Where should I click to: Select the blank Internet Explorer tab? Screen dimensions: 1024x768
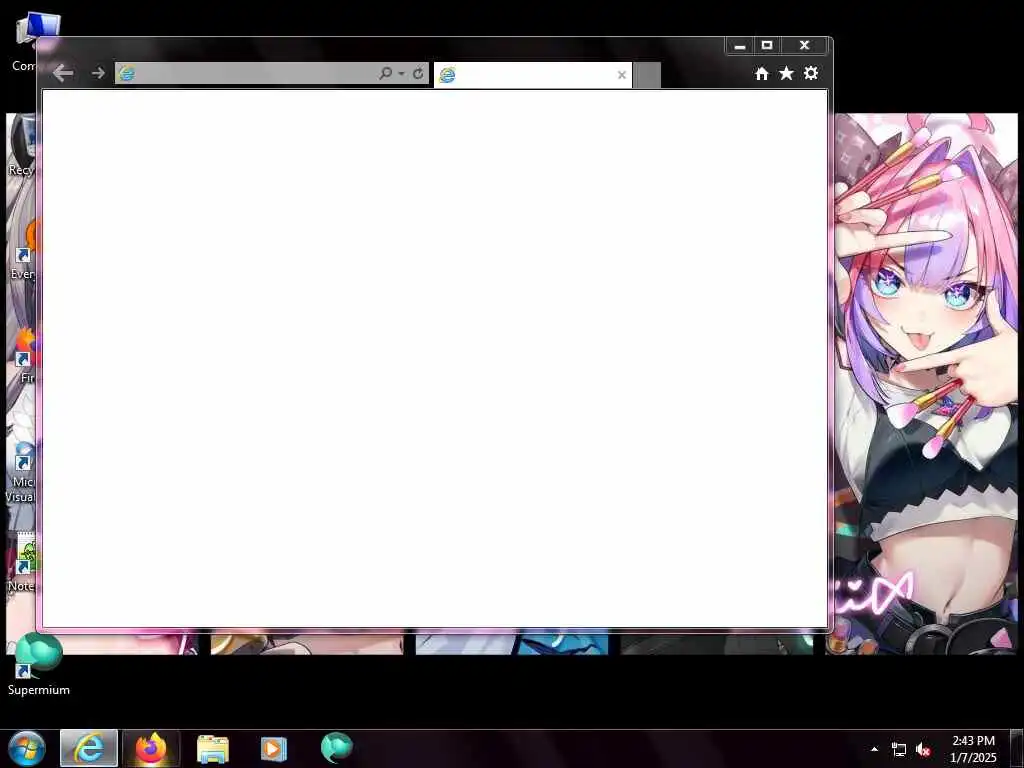pyautogui.click(x=533, y=74)
